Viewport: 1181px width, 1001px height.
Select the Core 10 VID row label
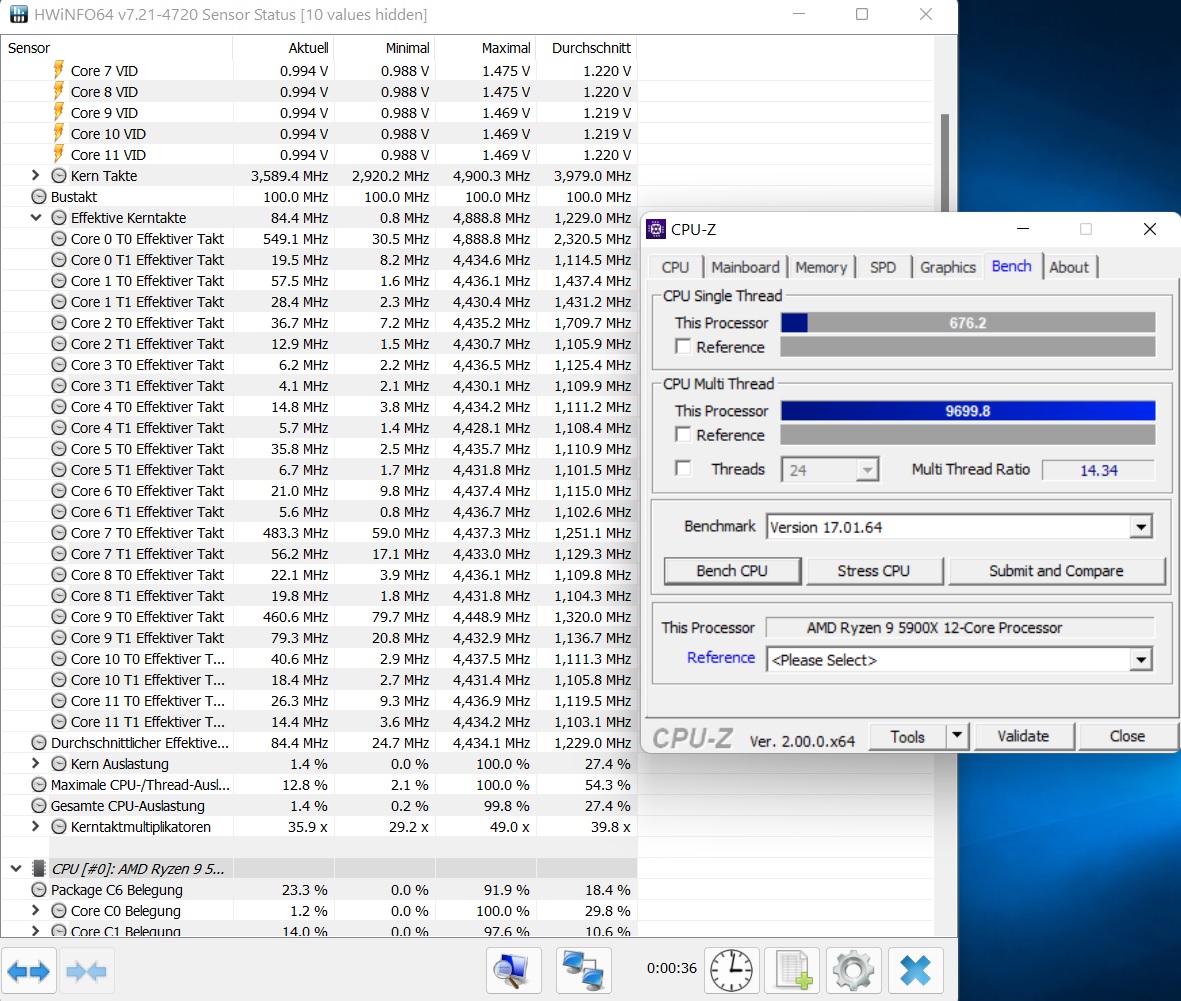coord(108,134)
